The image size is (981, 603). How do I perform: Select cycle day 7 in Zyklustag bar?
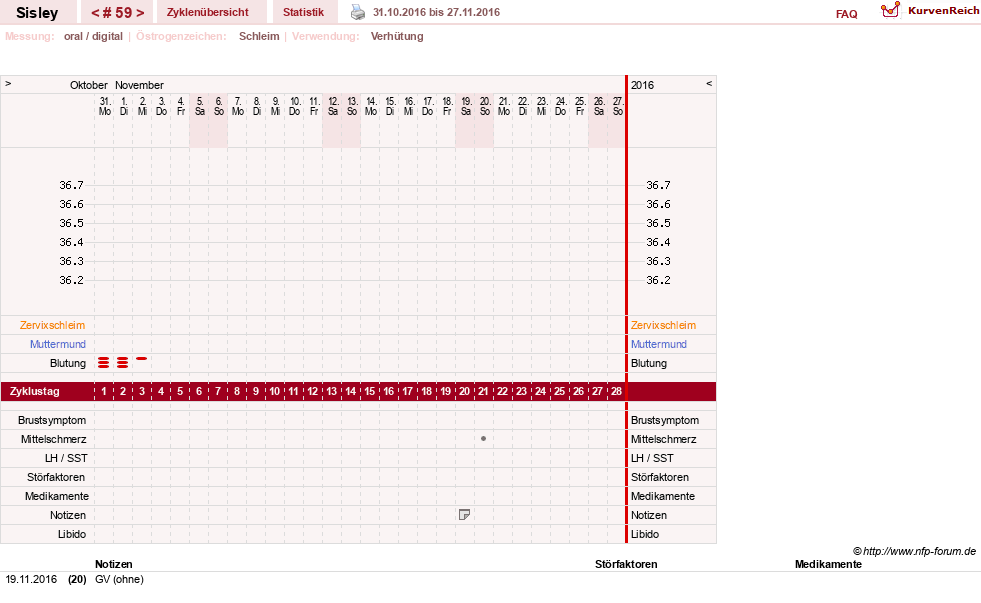point(218,392)
